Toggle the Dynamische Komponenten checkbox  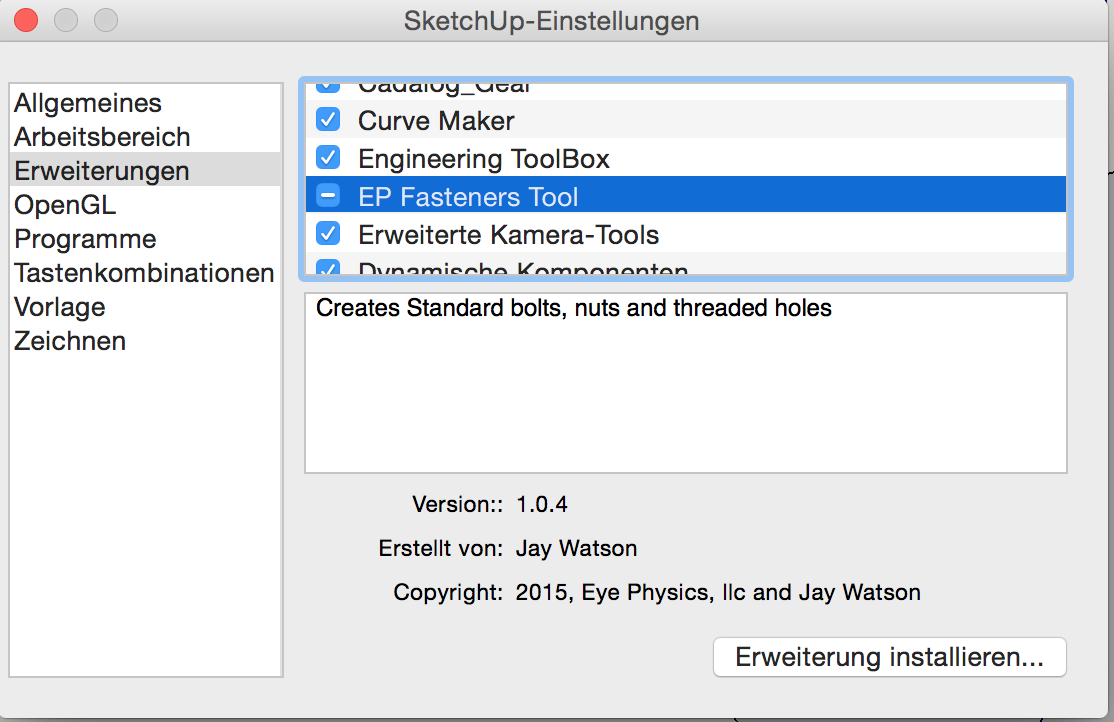328,269
